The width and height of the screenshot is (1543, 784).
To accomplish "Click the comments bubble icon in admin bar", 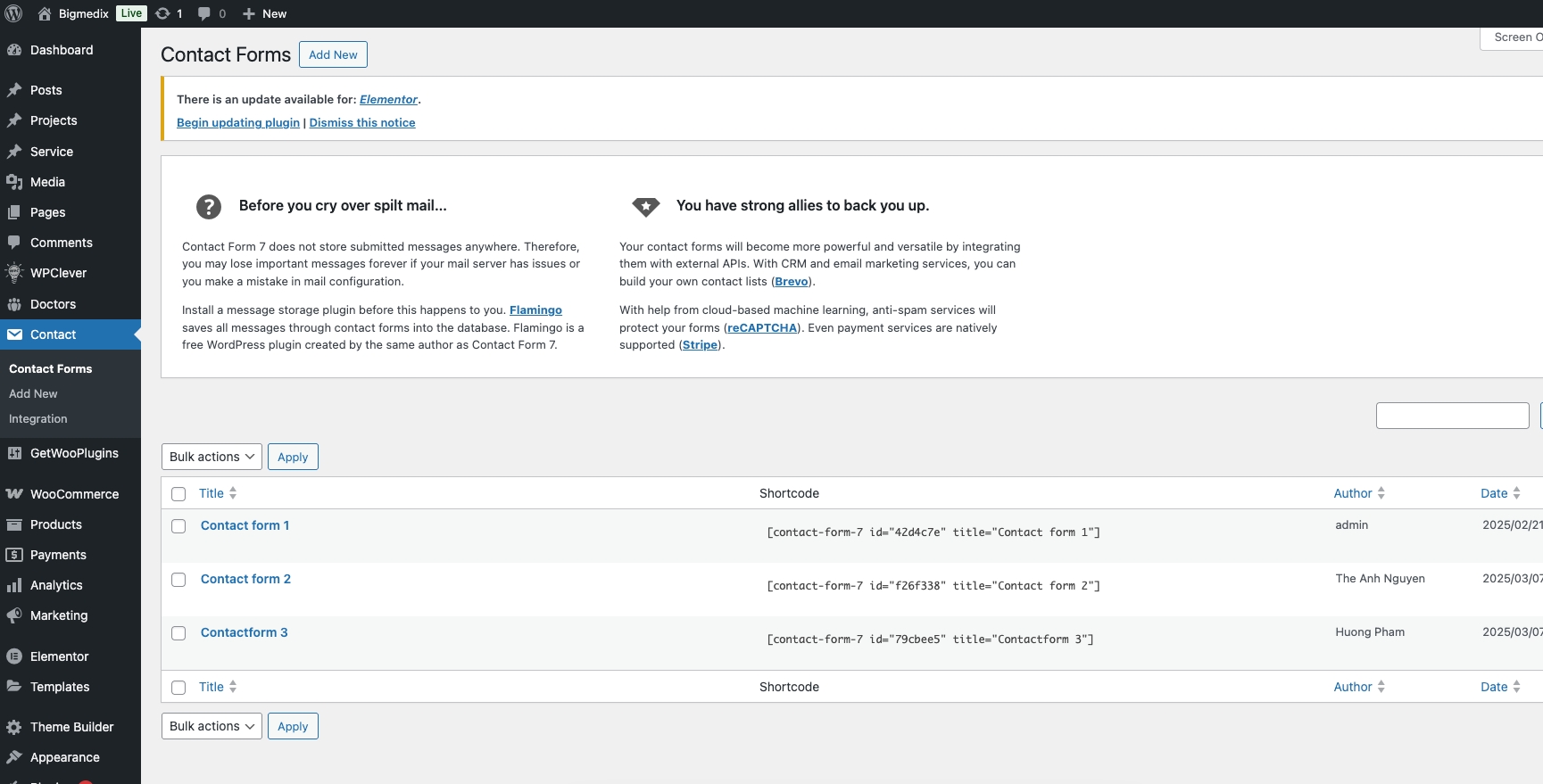I will [x=204, y=13].
